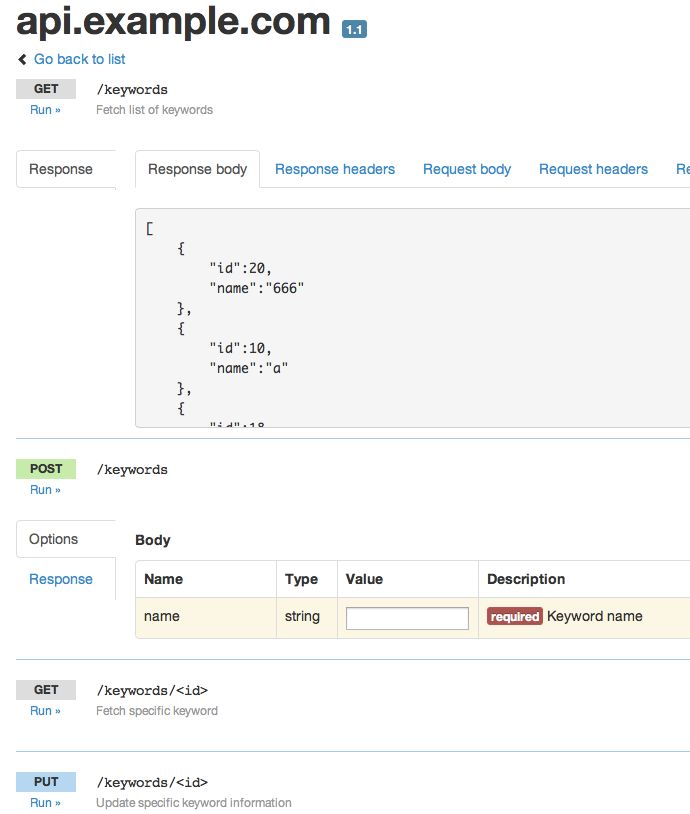Run the PUT /keywords/<id> request
This screenshot has height=814, width=690.
[45, 803]
